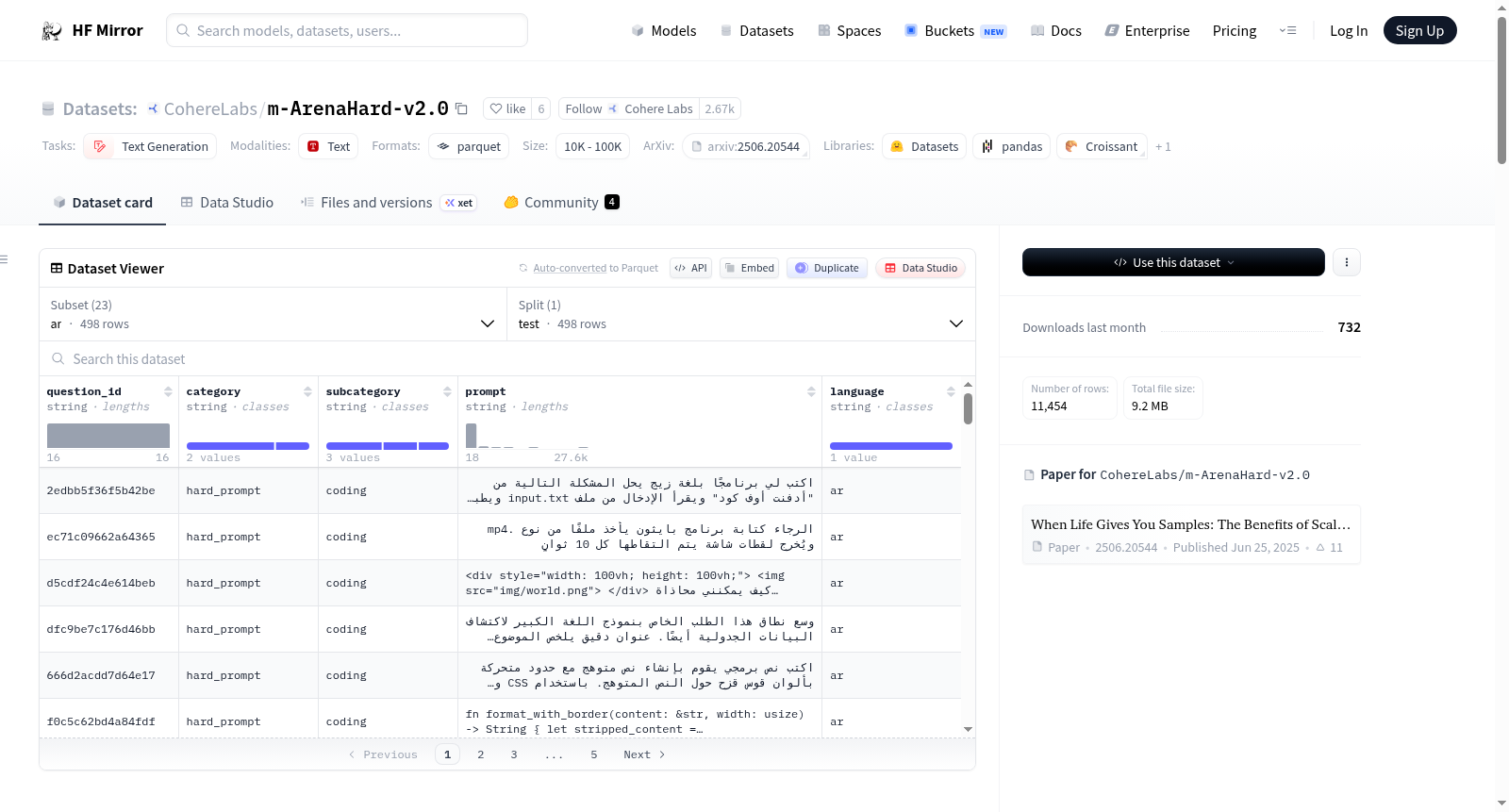Click the arxiv document icon
This screenshot has width=1509, height=812.
pyautogui.click(x=697, y=146)
